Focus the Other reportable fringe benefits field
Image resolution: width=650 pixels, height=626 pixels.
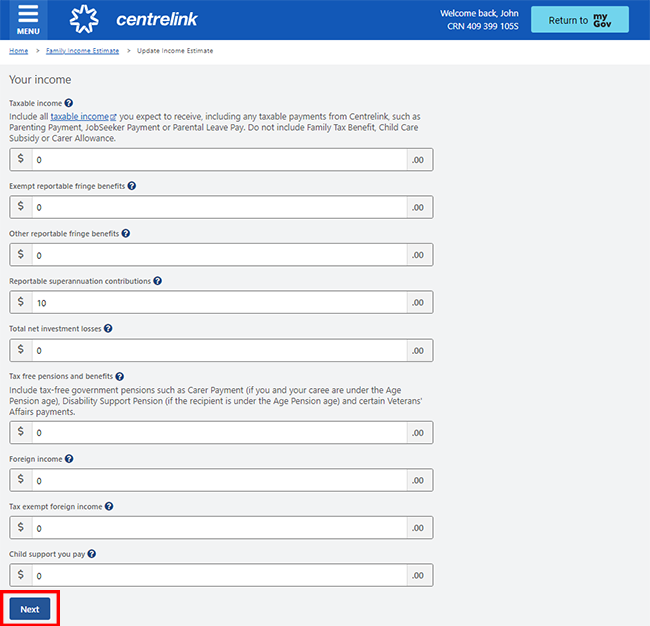tap(220, 255)
